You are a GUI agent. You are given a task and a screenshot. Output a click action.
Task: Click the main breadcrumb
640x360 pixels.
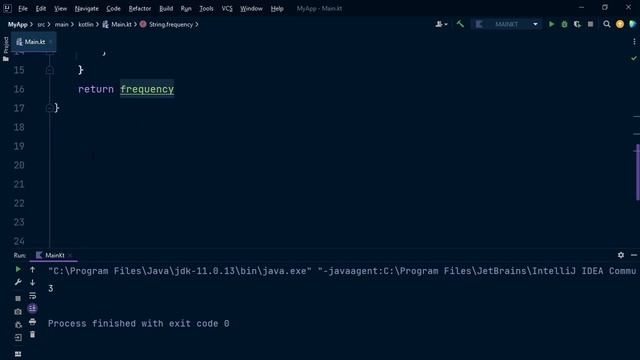pyautogui.click(x=61, y=24)
